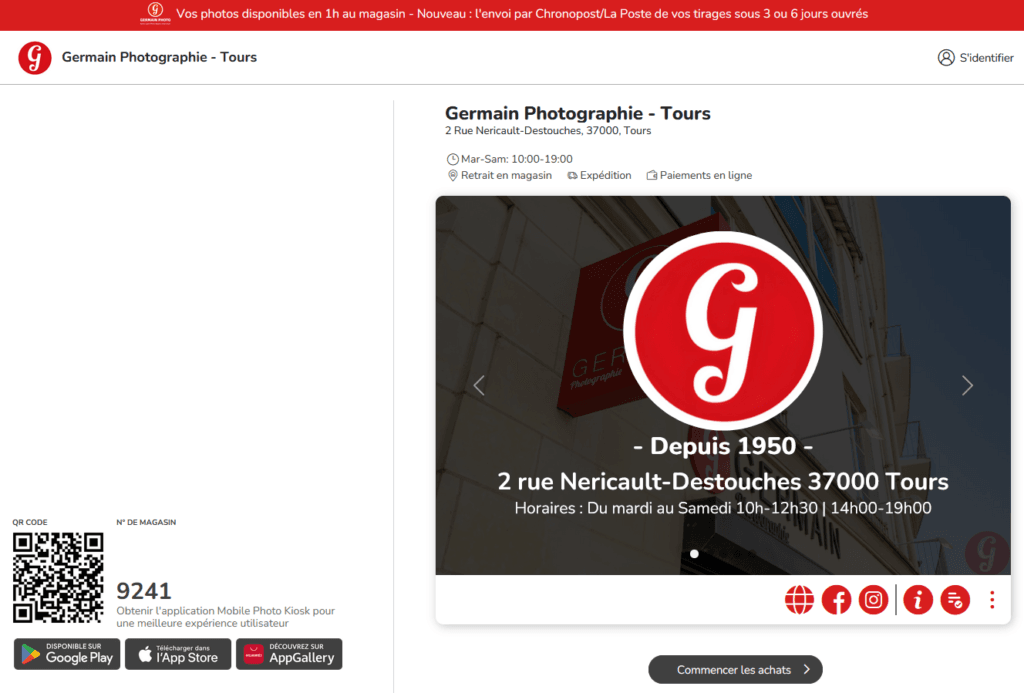This screenshot has height=693, width=1024.
Task: Open the order list icon
Action: (x=955, y=600)
